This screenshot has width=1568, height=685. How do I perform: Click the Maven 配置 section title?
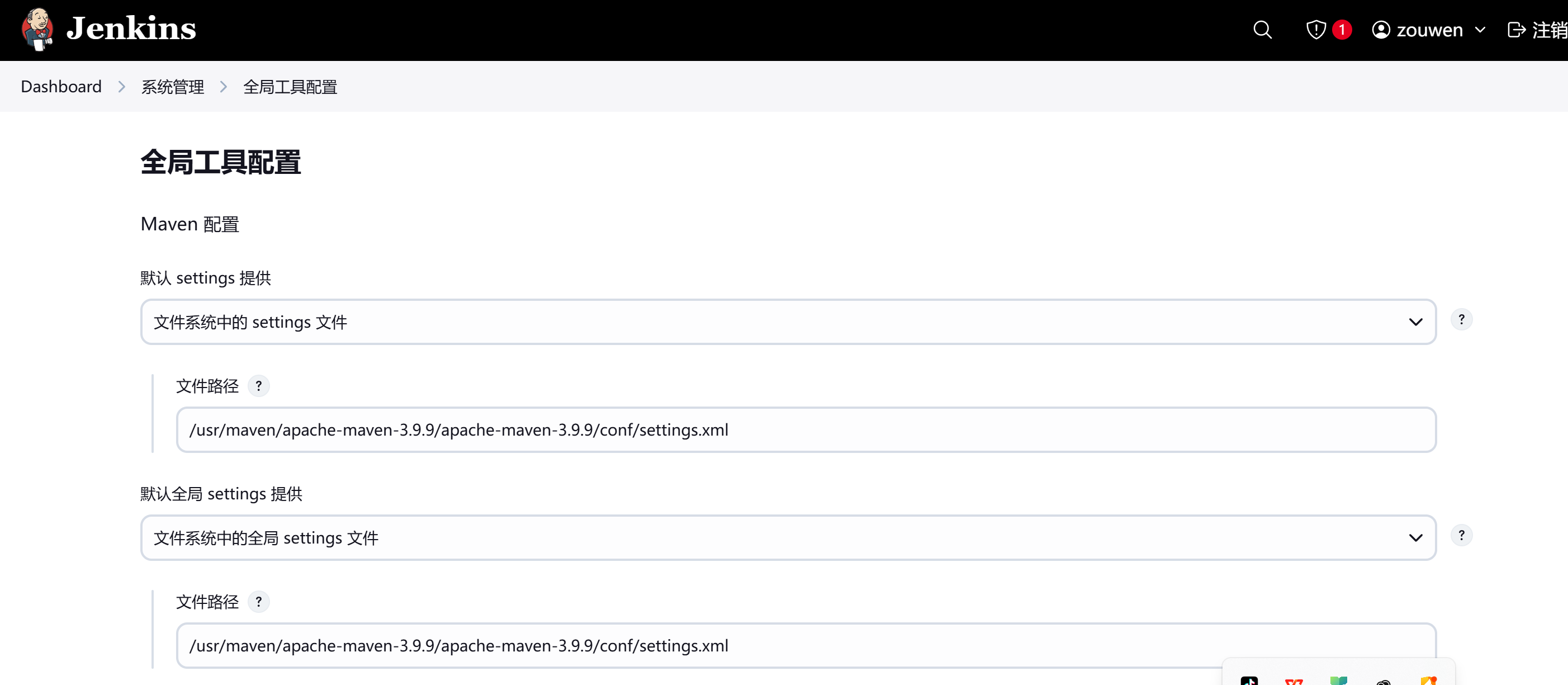click(x=190, y=224)
